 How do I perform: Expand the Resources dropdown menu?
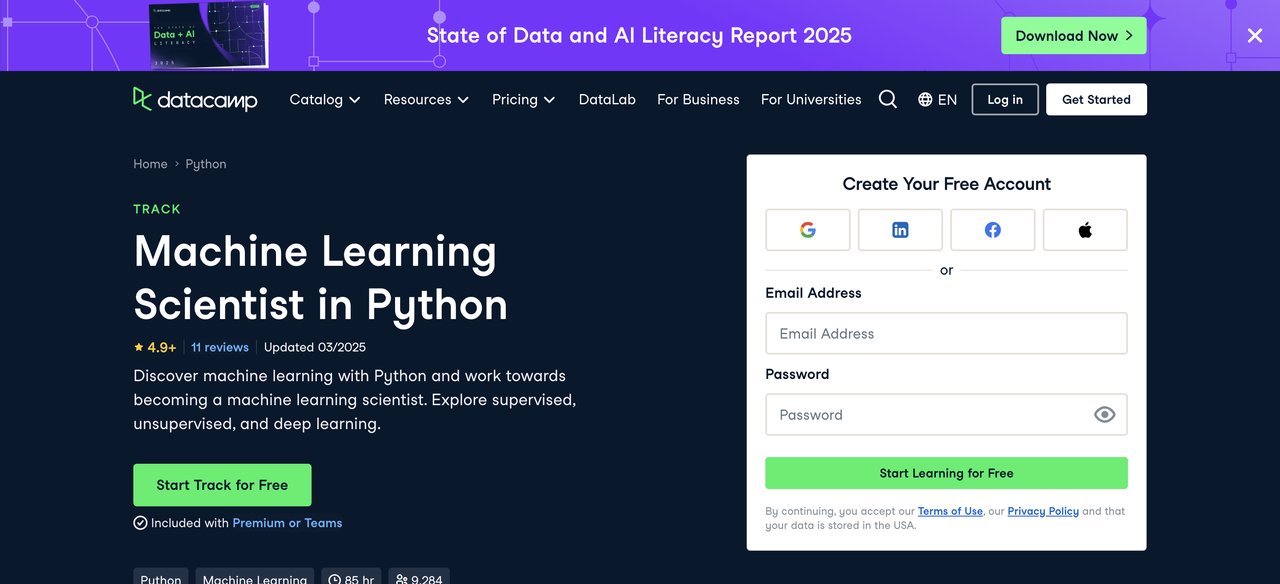pyautogui.click(x=426, y=99)
